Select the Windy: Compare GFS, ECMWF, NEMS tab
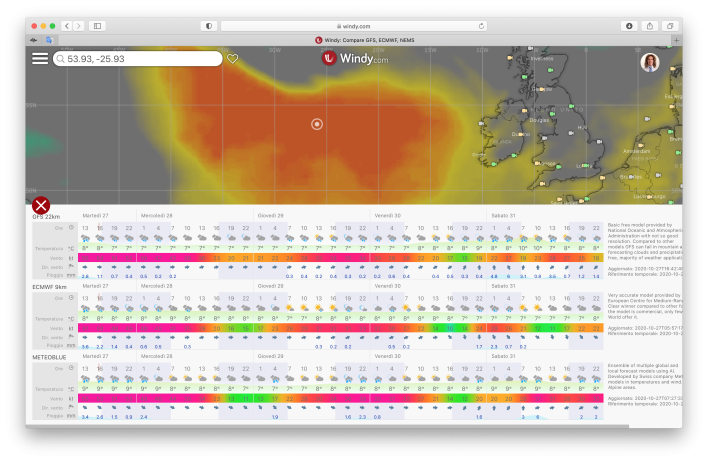Viewport: 708px width, 462px height. [365, 40]
